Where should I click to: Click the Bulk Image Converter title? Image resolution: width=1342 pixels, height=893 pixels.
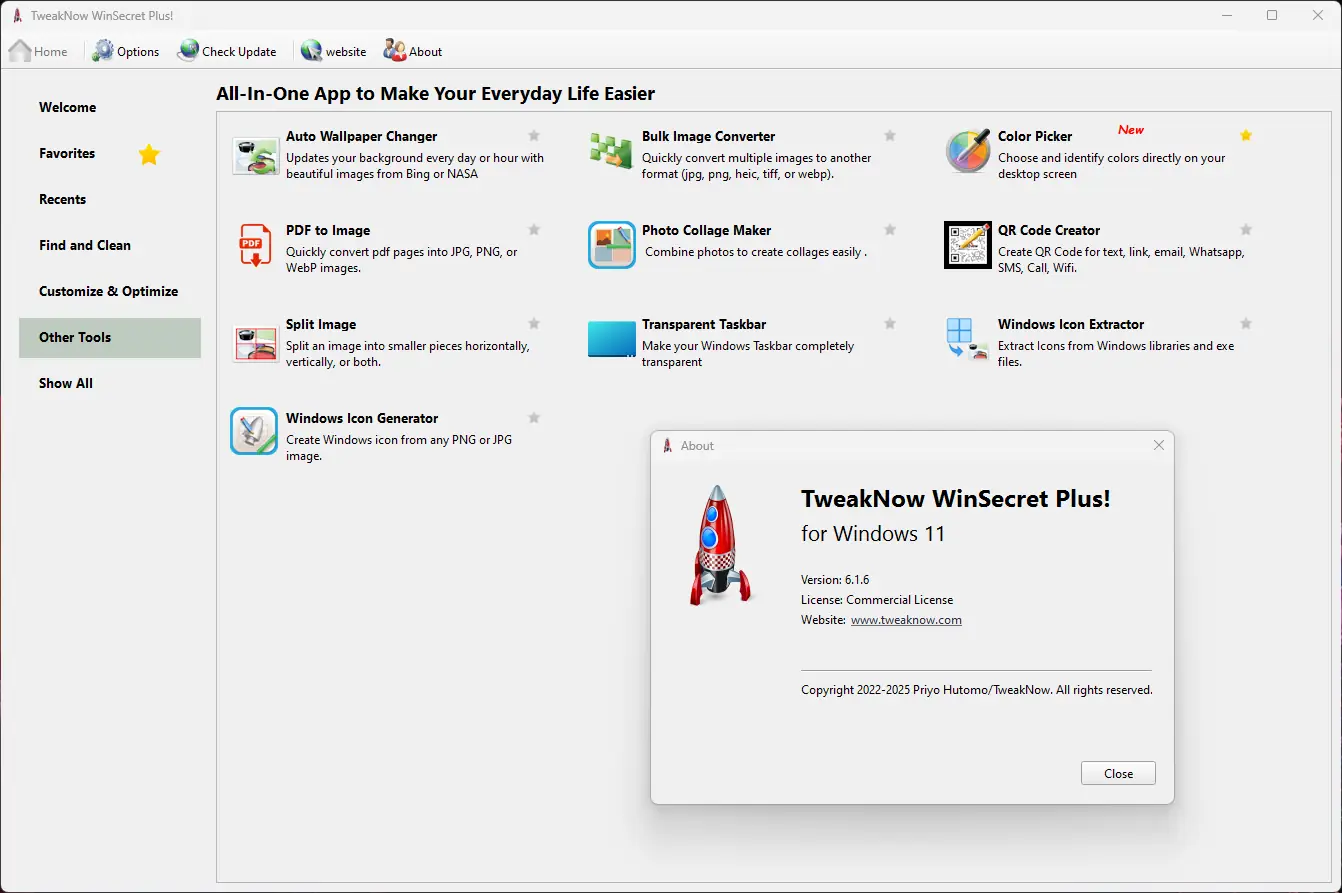(709, 136)
